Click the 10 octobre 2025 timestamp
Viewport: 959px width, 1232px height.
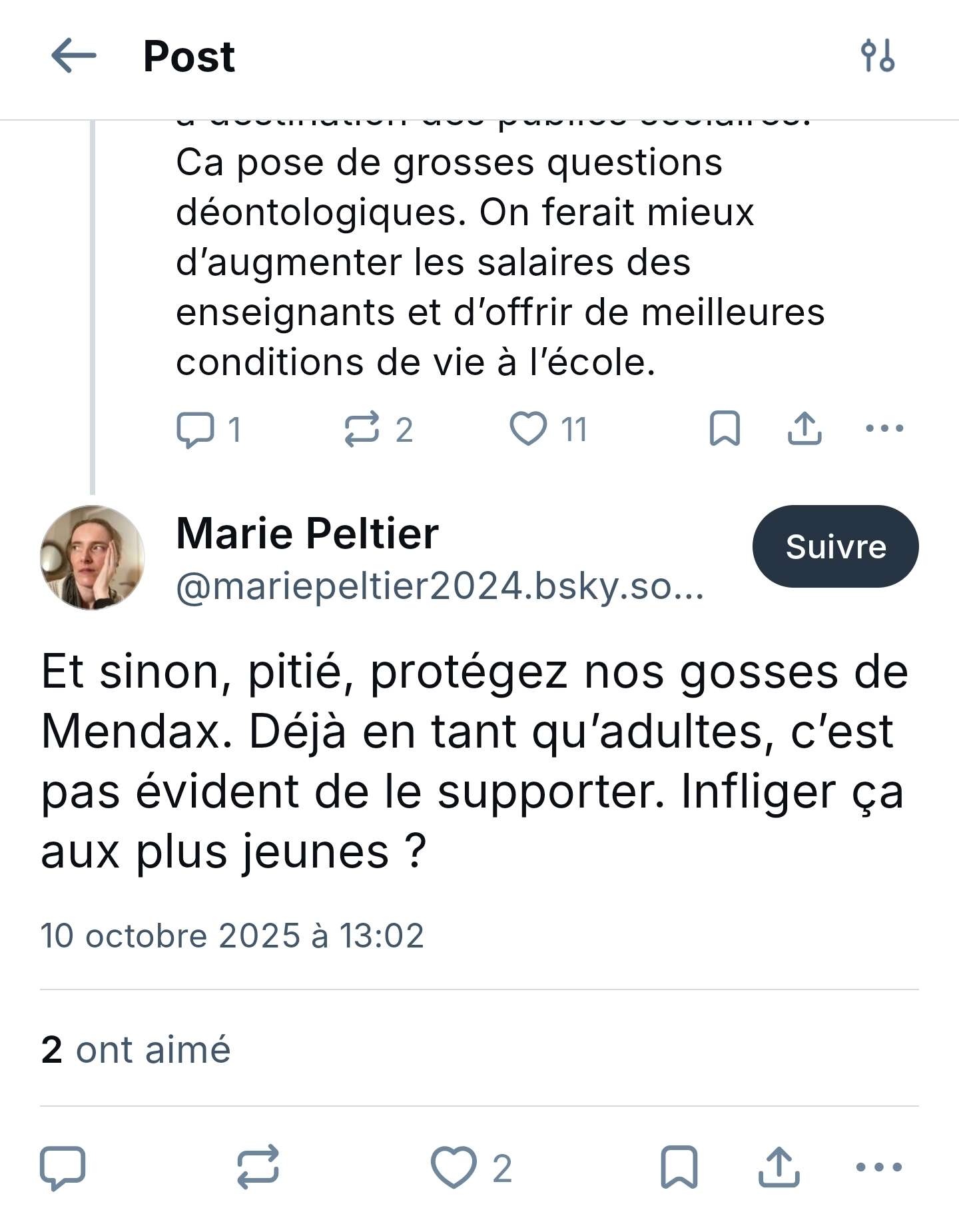point(232,935)
